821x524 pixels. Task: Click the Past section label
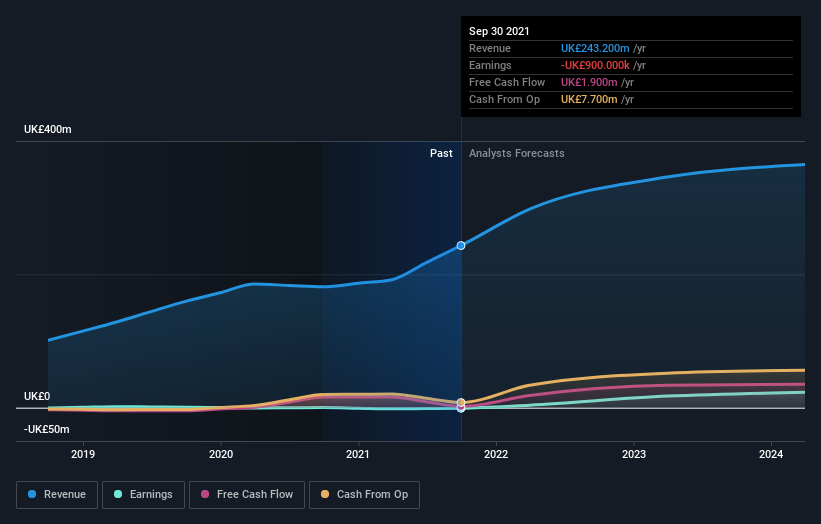[x=441, y=153]
